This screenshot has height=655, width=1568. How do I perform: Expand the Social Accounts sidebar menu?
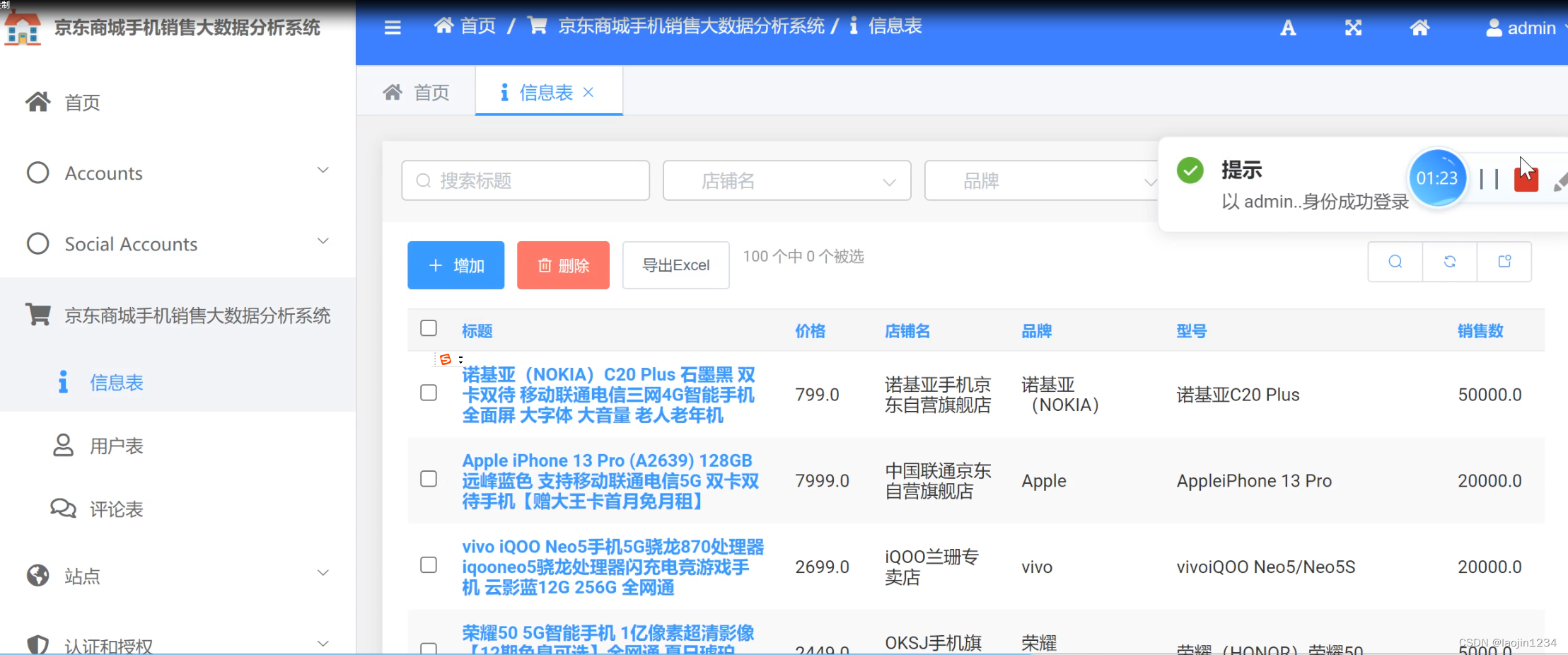click(x=178, y=244)
